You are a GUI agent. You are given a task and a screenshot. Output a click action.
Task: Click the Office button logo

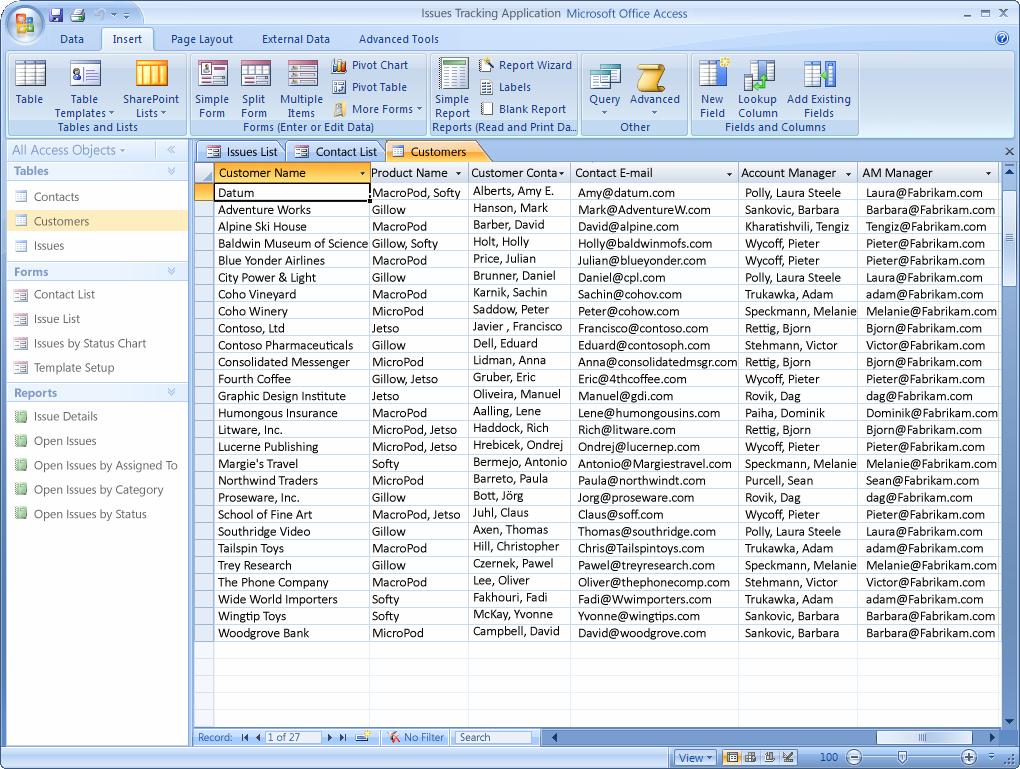24,23
